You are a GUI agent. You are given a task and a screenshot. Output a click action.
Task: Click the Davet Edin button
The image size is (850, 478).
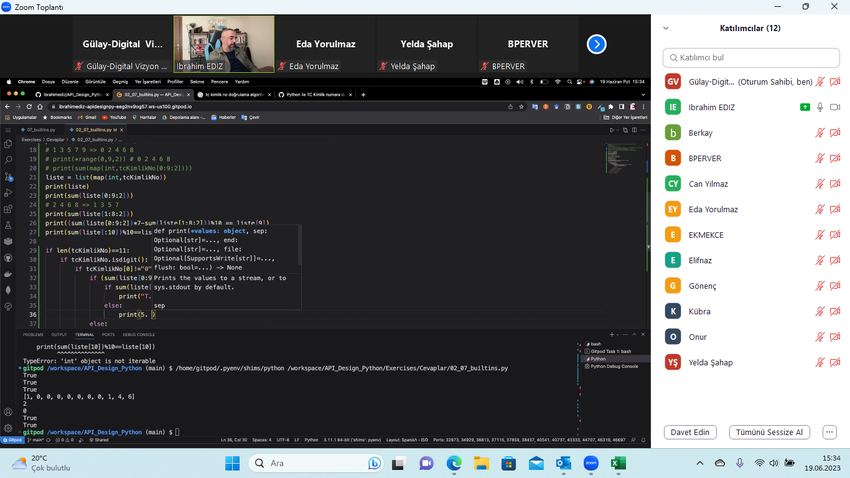coord(690,432)
